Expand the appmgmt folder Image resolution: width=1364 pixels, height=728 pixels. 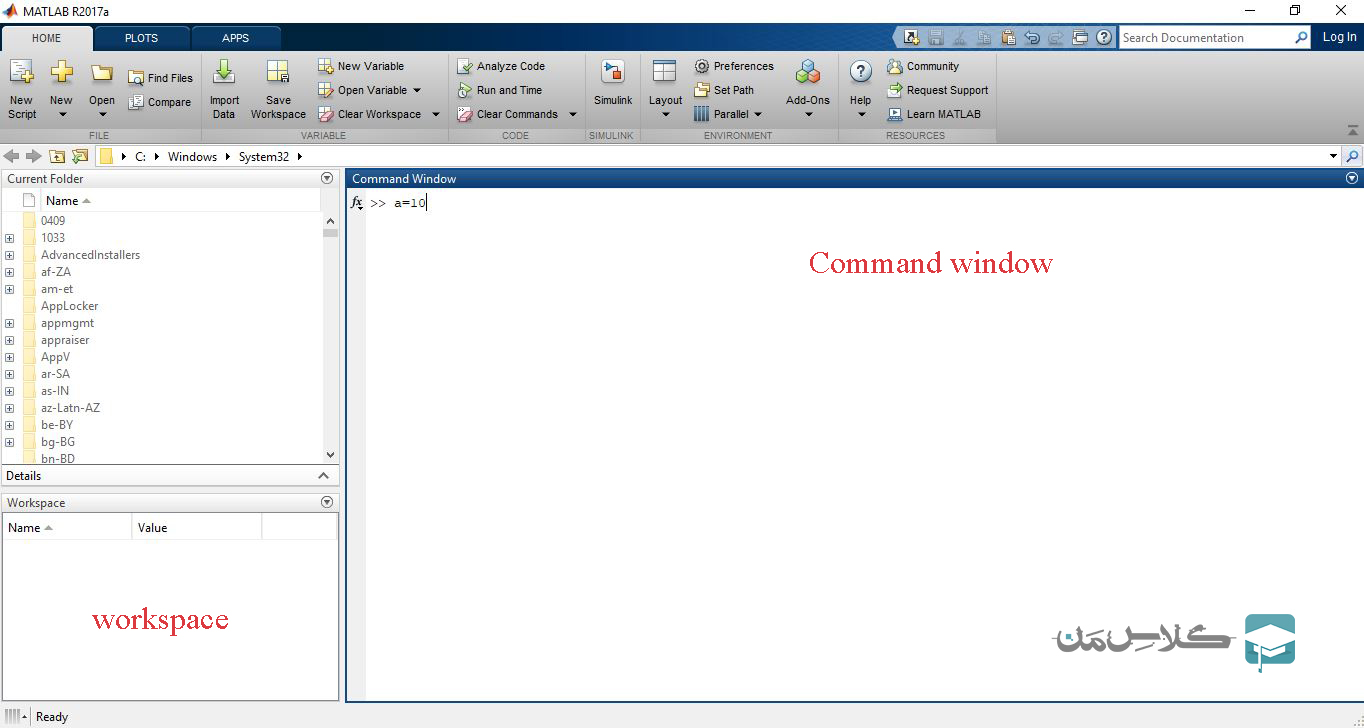tap(9, 323)
